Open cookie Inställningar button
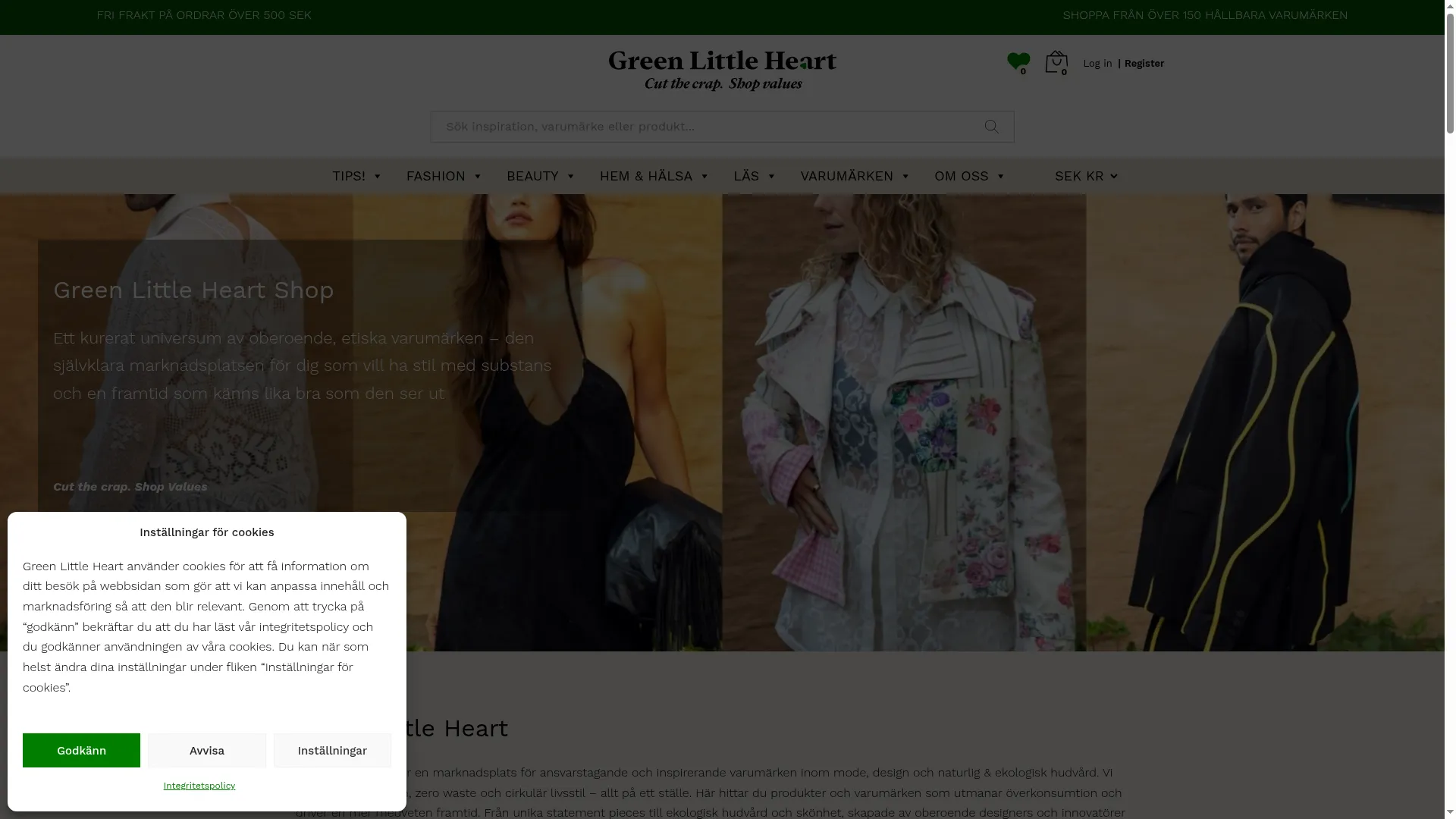Image resolution: width=1456 pixels, height=819 pixels. click(332, 750)
